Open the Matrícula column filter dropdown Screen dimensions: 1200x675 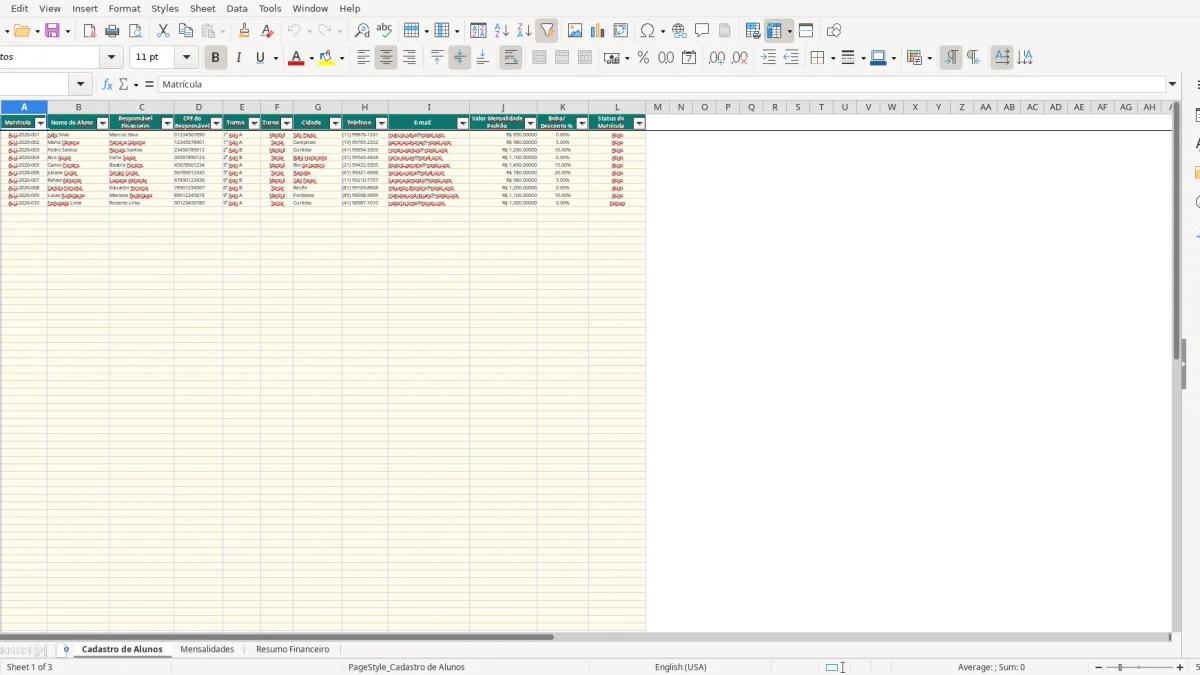coord(40,123)
